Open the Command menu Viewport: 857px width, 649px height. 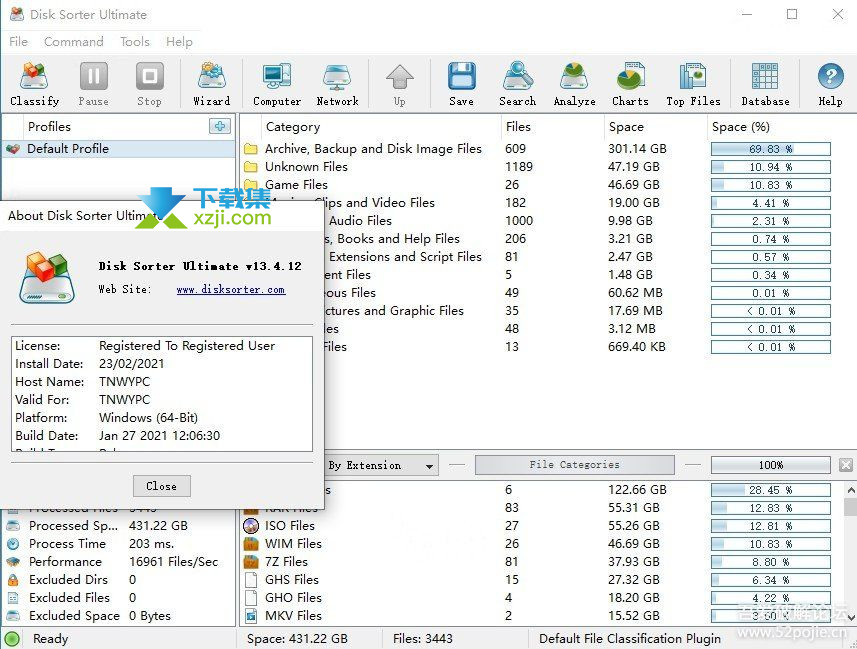tap(74, 42)
